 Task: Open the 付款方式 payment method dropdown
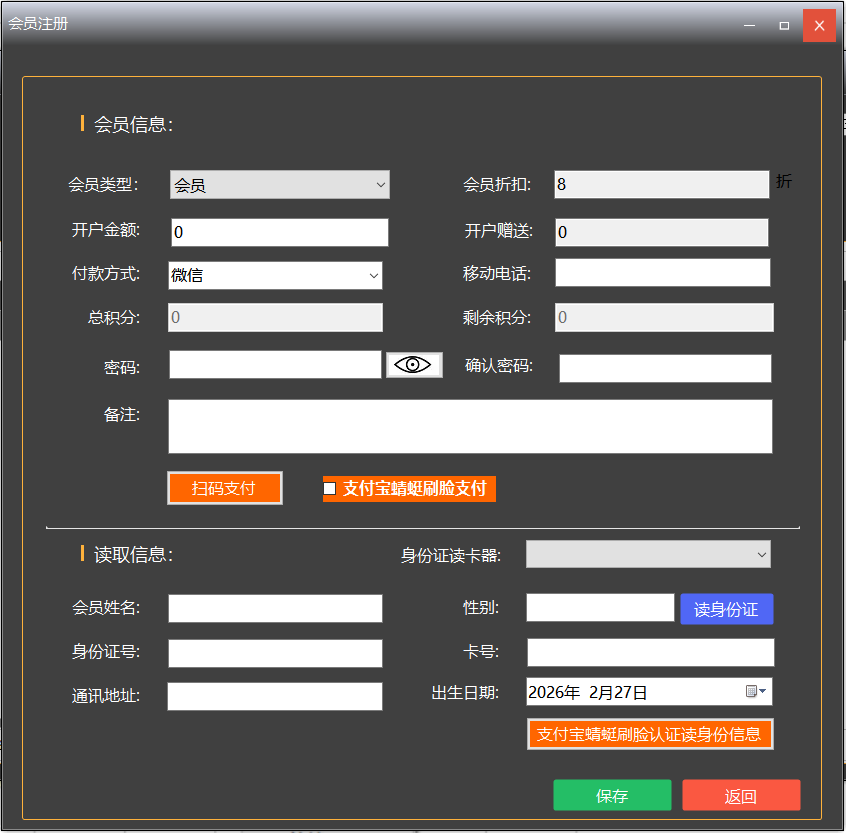(275, 275)
